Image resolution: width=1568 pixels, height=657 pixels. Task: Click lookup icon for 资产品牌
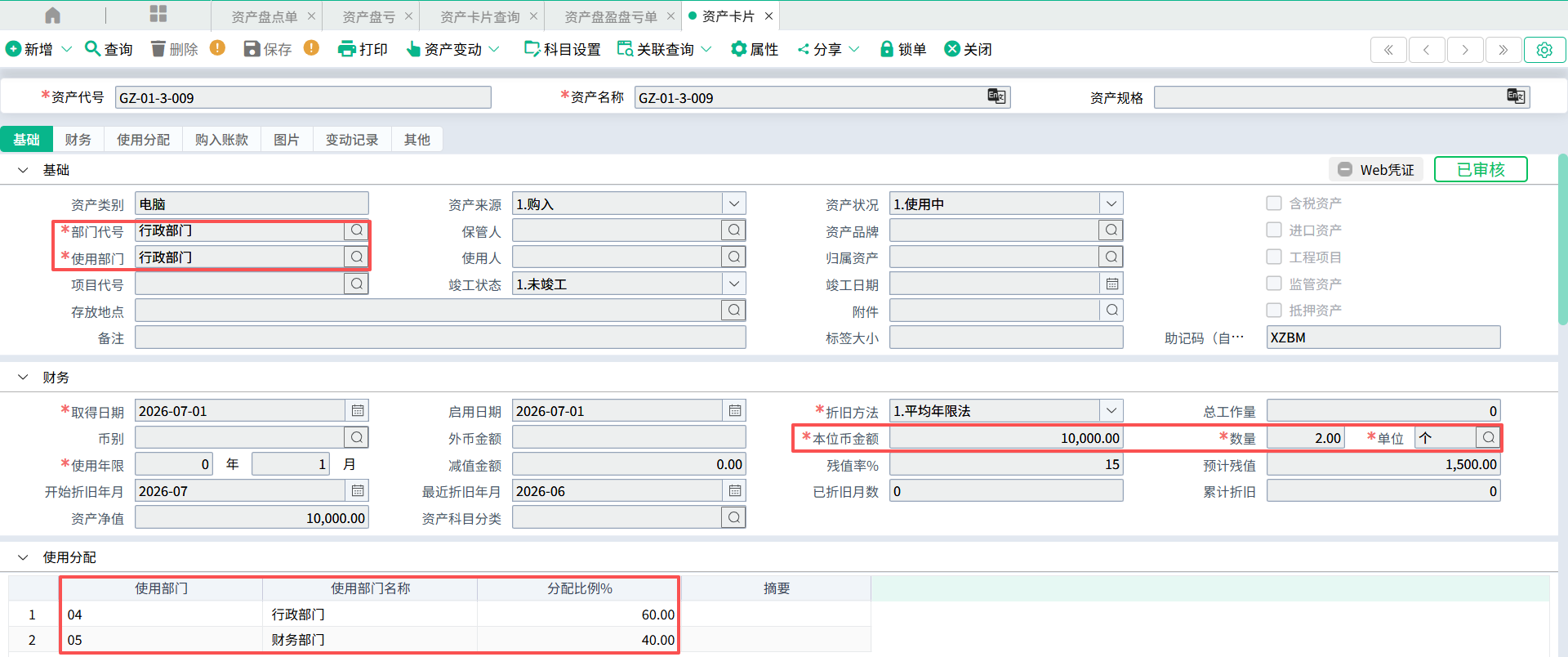1111,230
